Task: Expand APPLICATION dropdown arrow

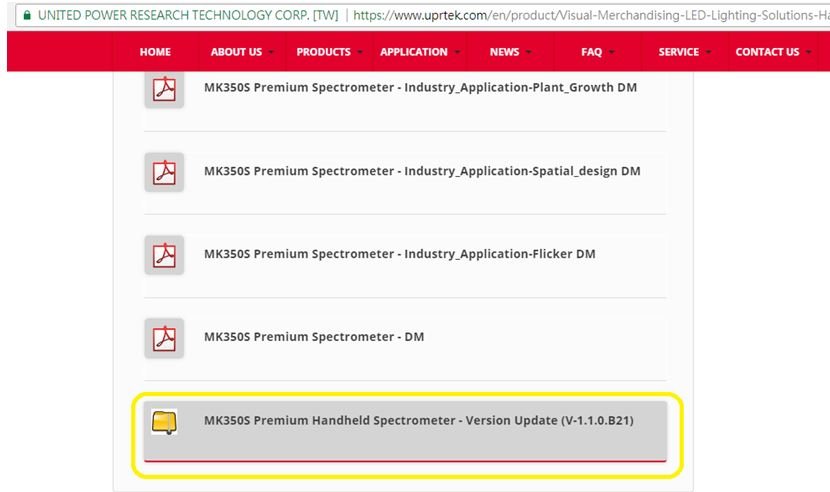Action: tap(457, 52)
